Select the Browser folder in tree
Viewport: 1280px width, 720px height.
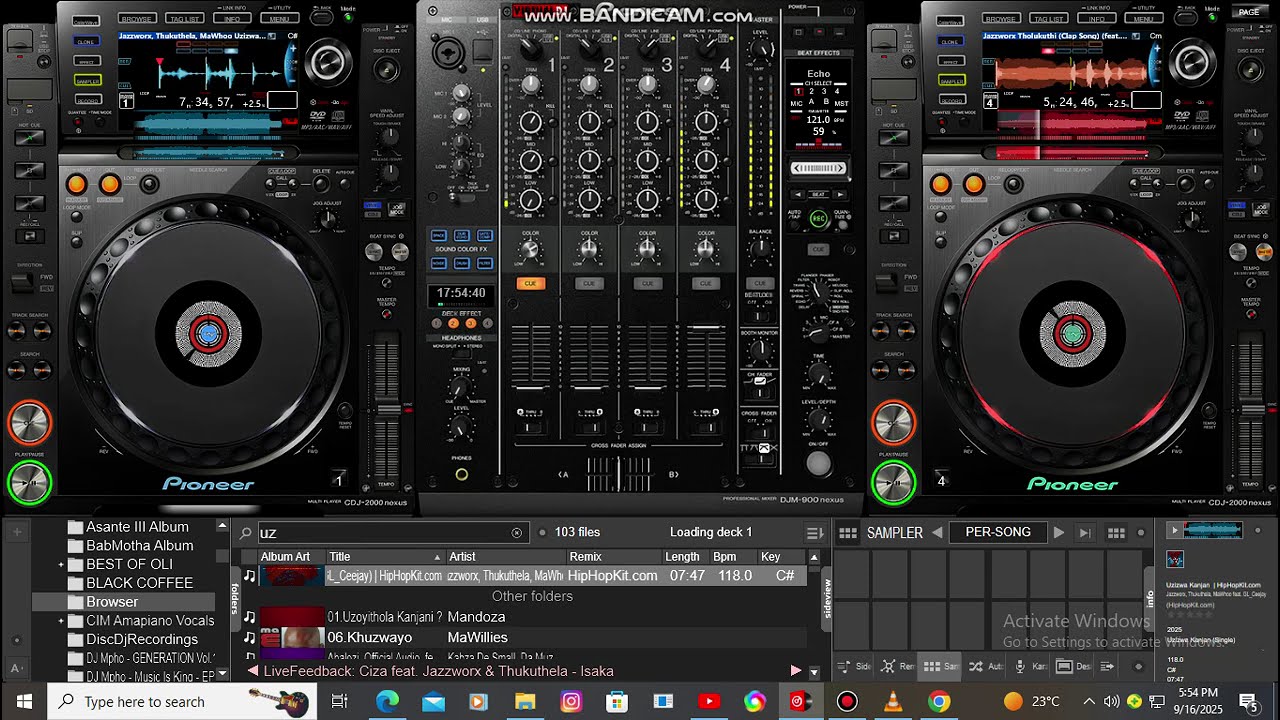pyautogui.click(x=112, y=602)
